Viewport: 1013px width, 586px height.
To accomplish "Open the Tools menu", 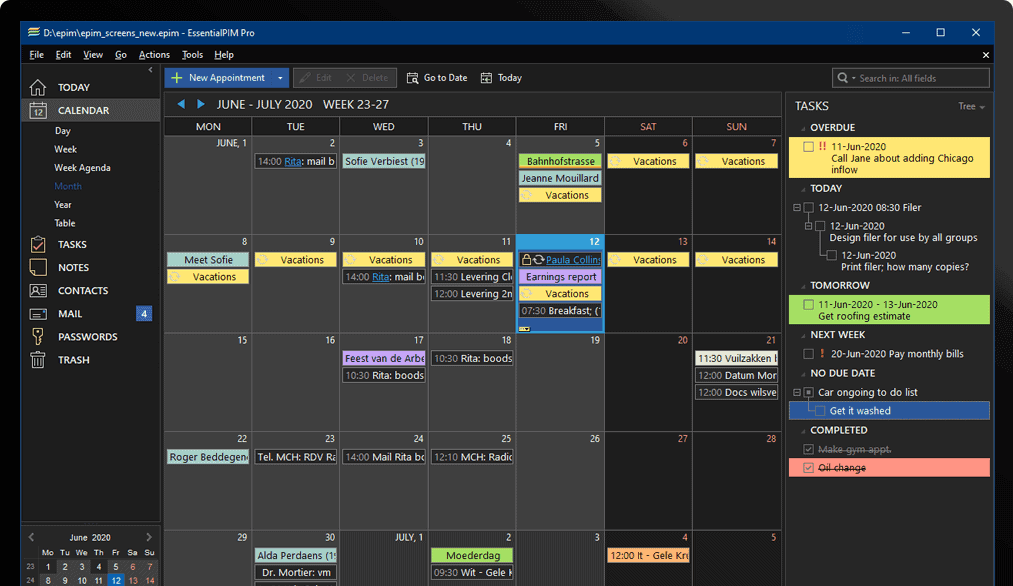I will (192, 55).
